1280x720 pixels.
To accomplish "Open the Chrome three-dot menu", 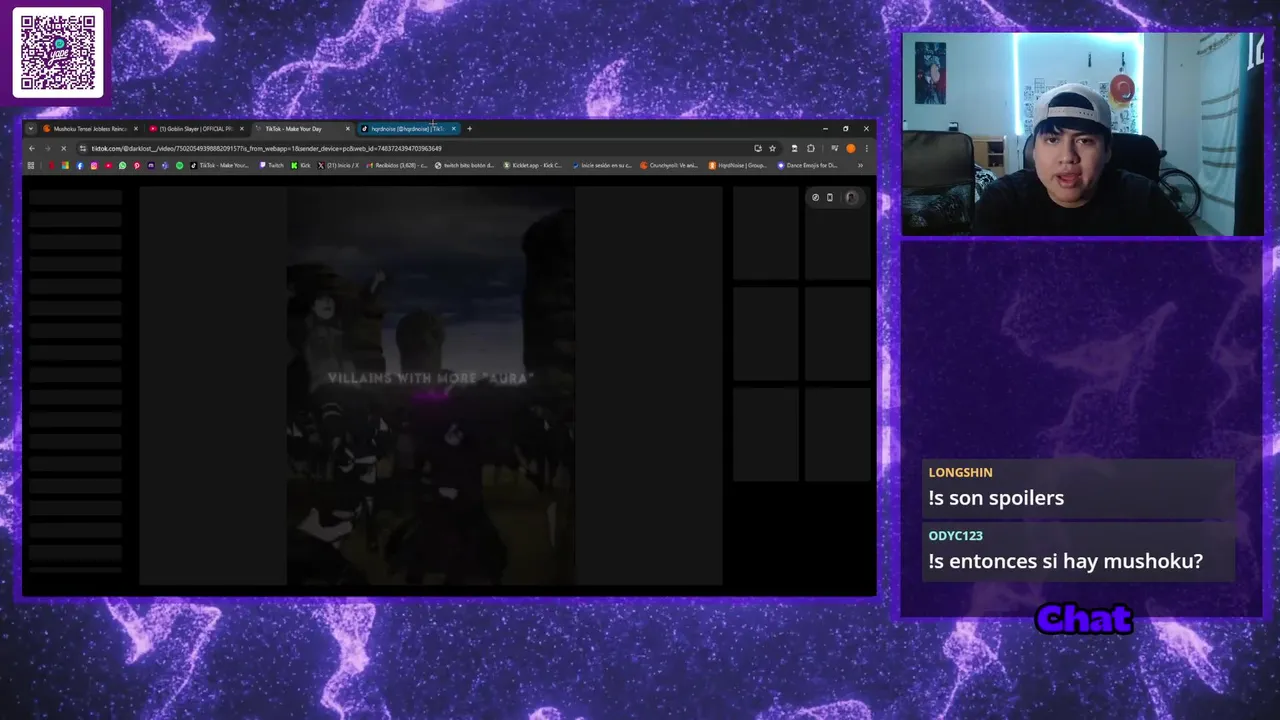I will pos(866,149).
